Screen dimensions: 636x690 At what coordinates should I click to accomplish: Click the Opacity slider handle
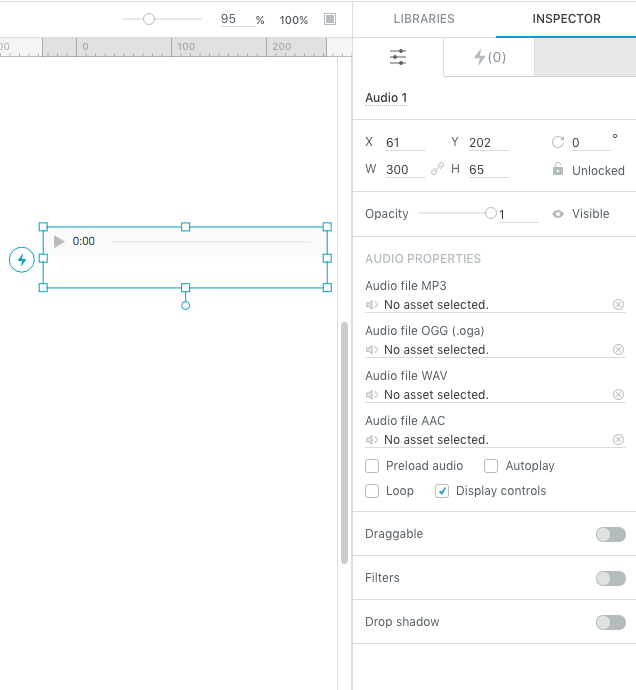click(491, 213)
